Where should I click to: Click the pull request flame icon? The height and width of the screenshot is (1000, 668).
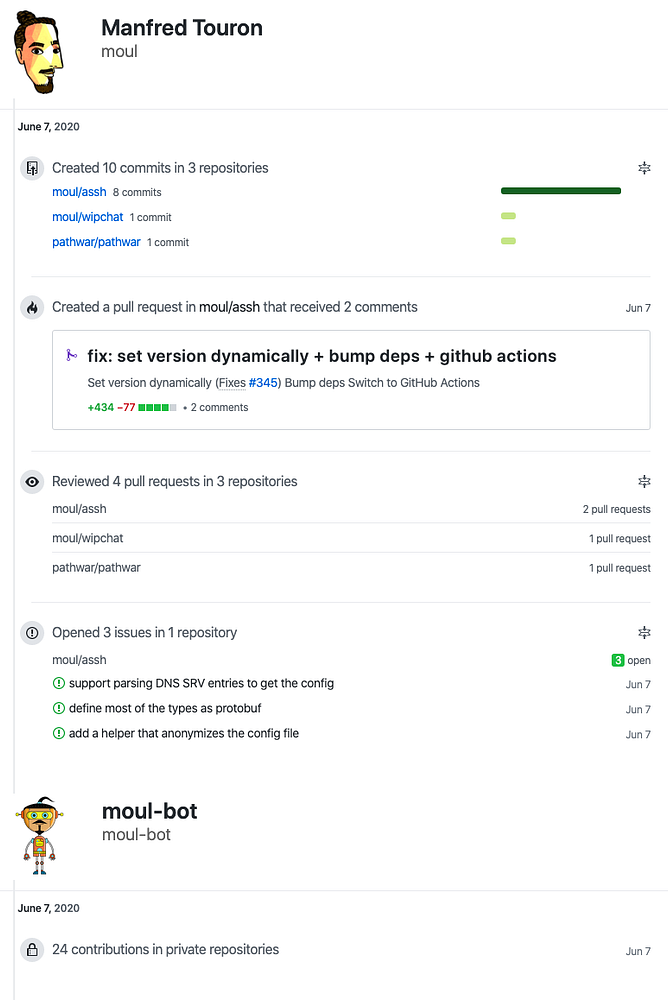32,307
